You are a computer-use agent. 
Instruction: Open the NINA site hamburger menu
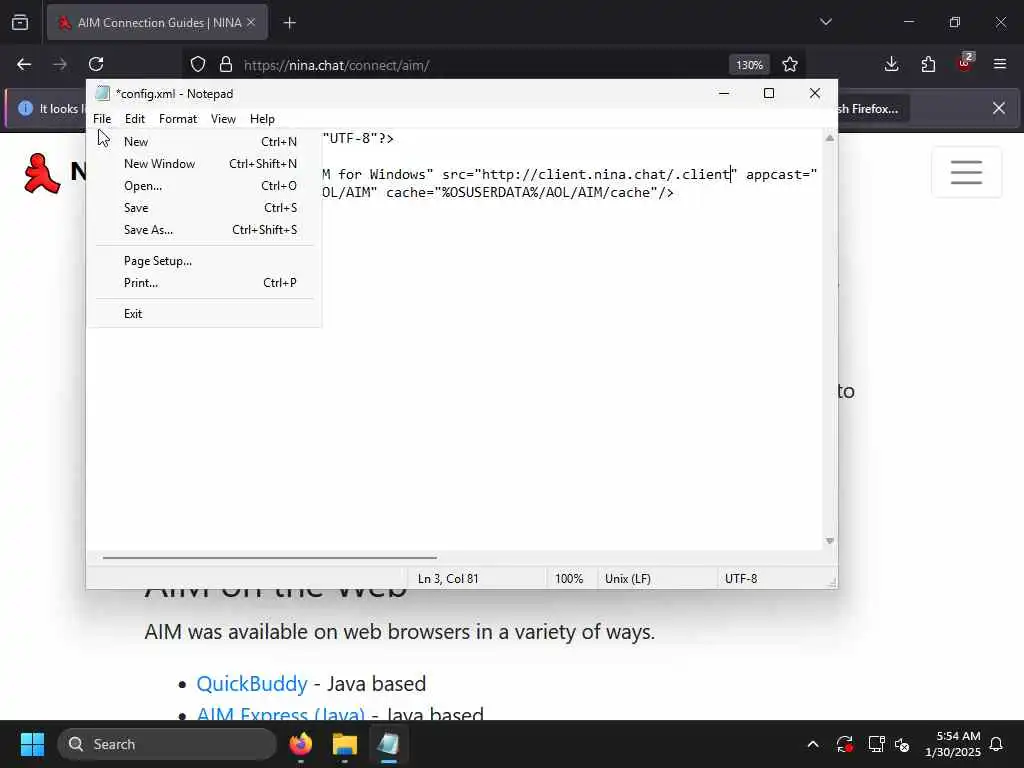pos(967,172)
